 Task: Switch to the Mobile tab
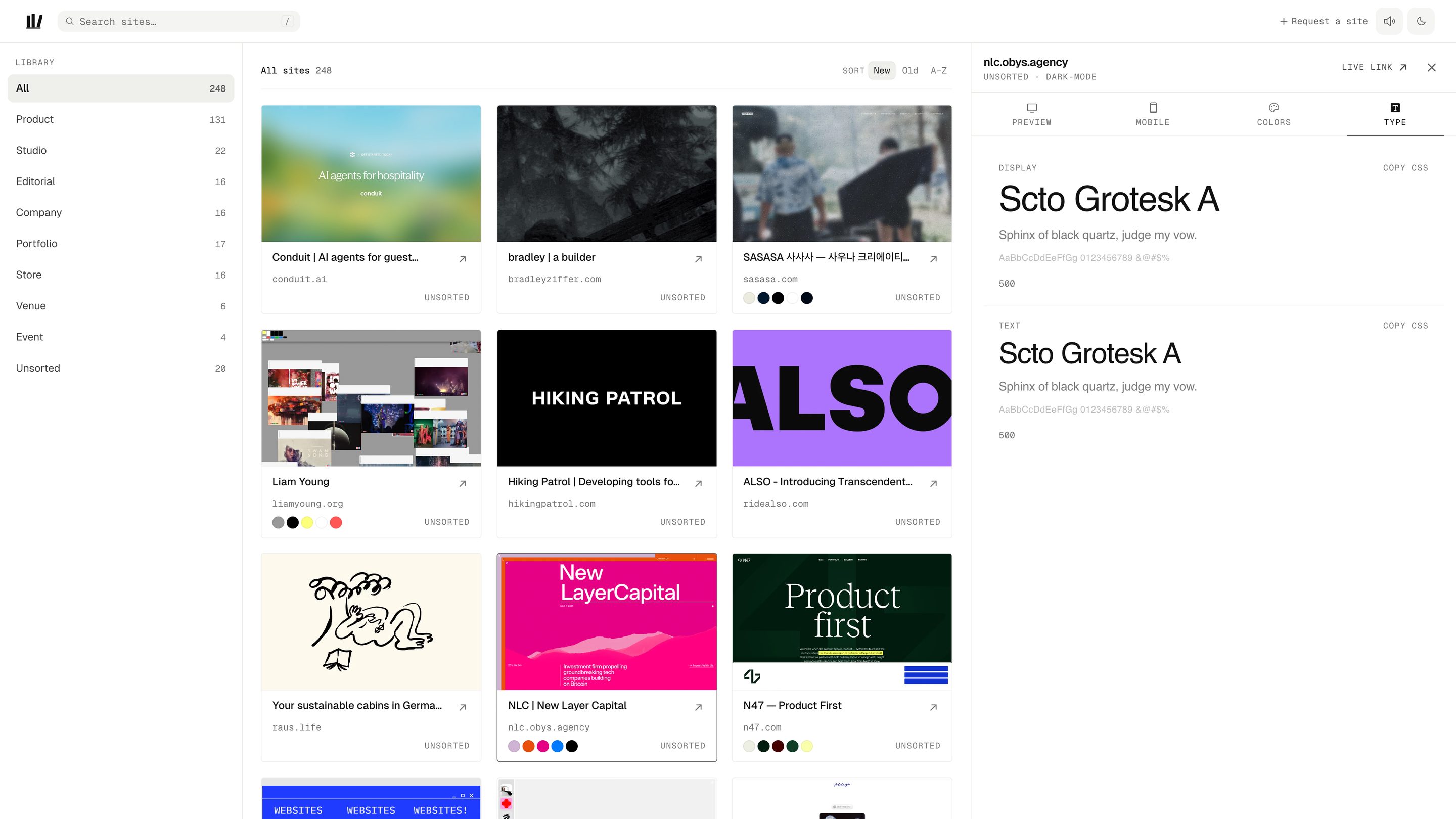pos(1153,114)
